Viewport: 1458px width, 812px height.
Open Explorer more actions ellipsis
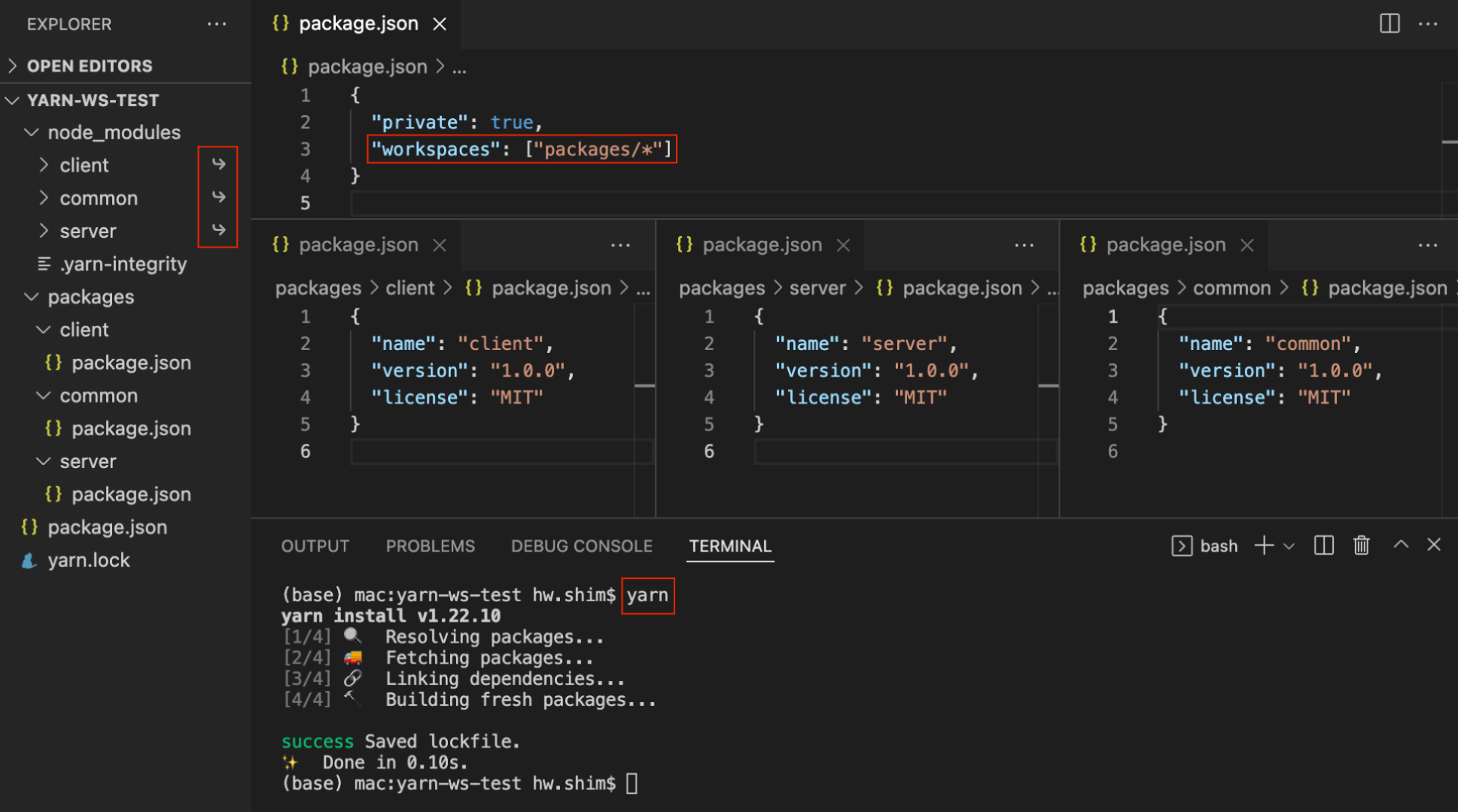[217, 24]
